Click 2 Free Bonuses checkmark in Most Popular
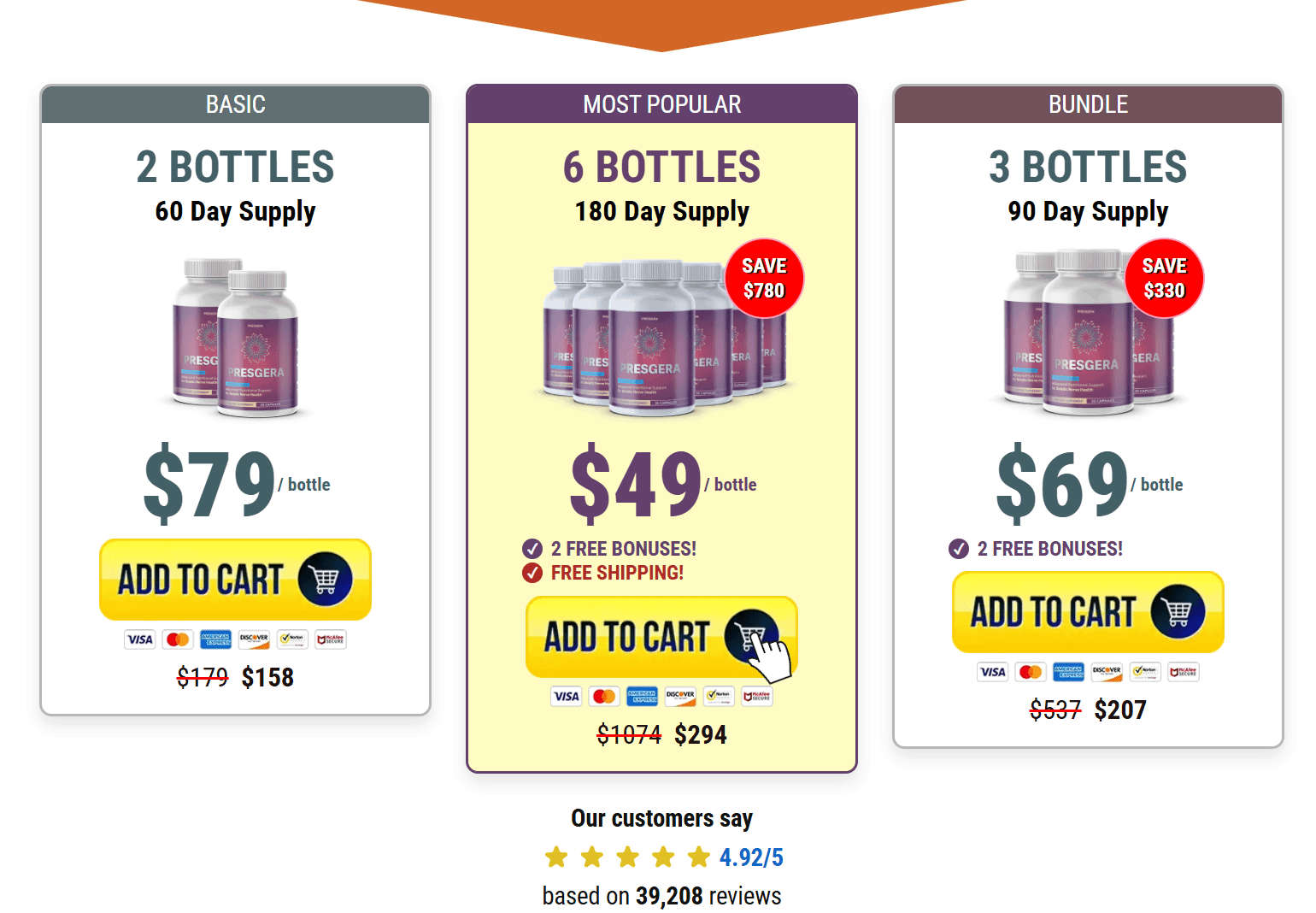 [532, 549]
